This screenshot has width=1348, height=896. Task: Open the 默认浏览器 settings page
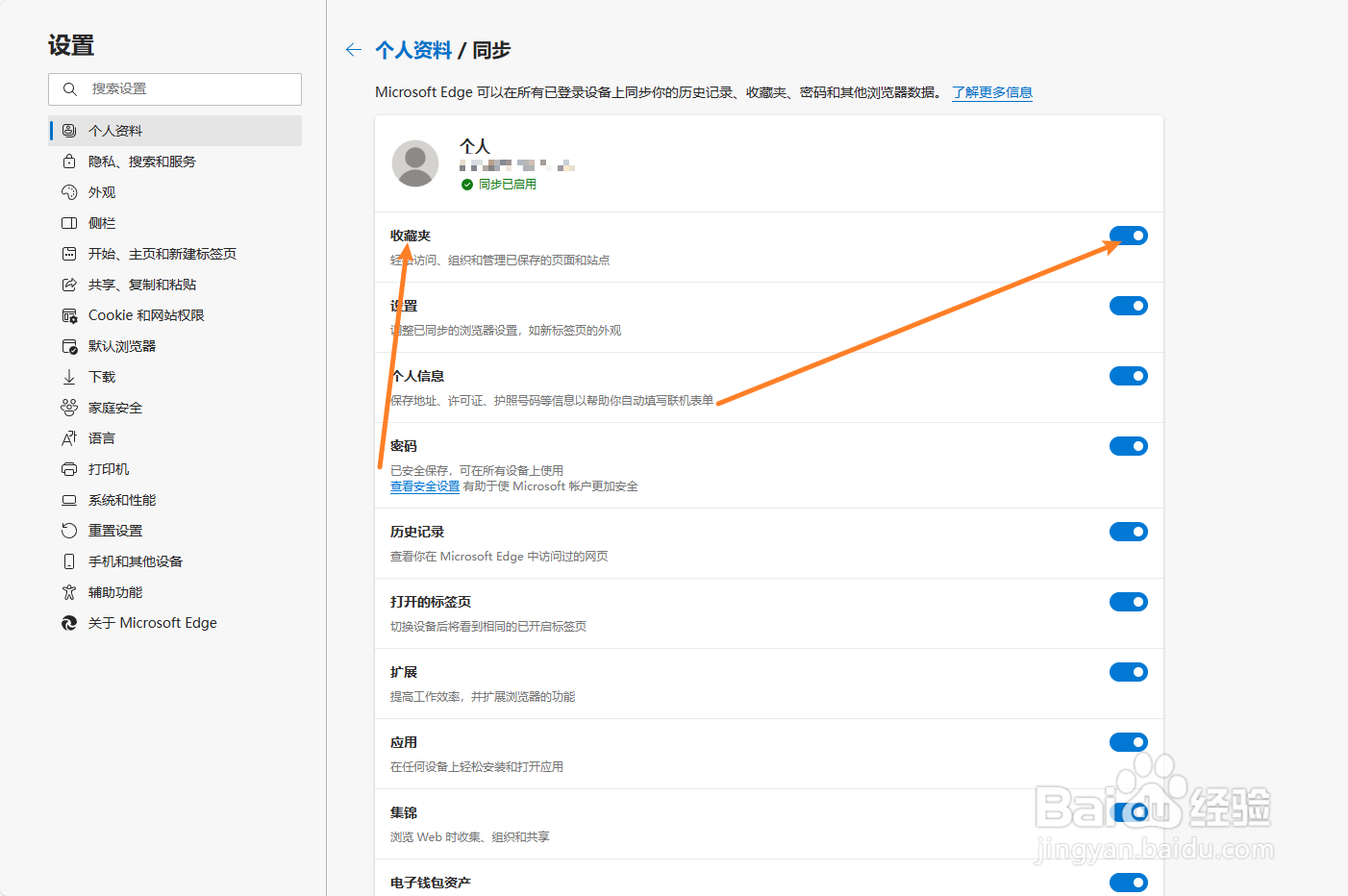click(175, 346)
